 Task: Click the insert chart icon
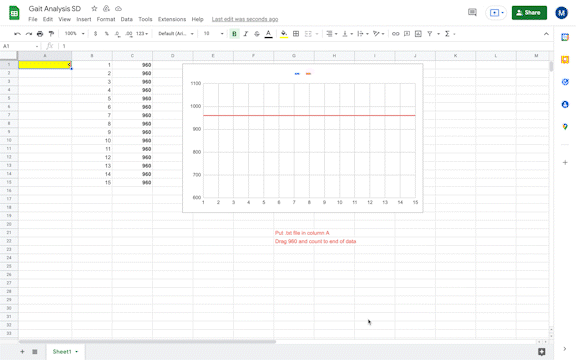click(418, 34)
